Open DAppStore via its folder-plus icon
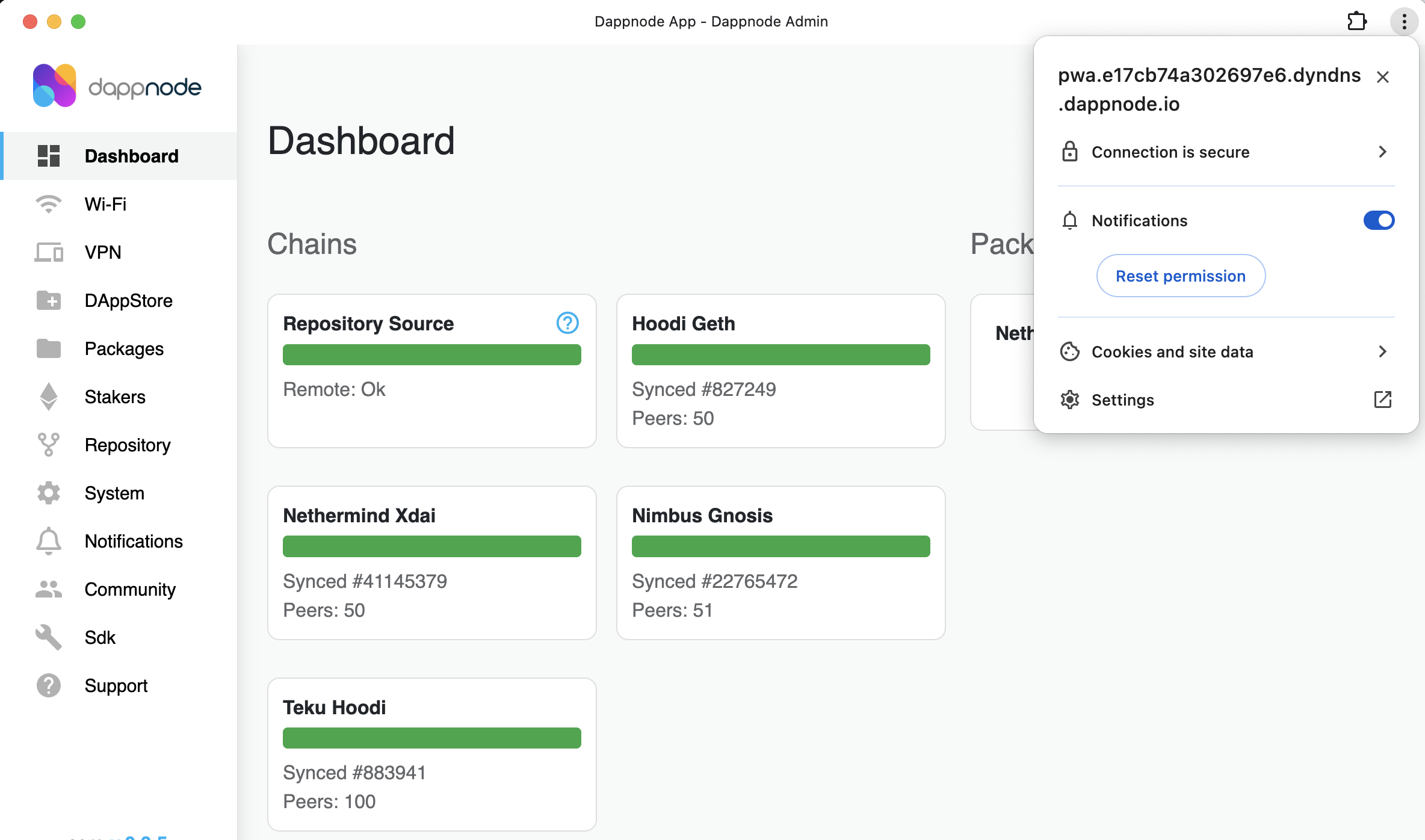This screenshot has height=840, width=1425. [49, 300]
